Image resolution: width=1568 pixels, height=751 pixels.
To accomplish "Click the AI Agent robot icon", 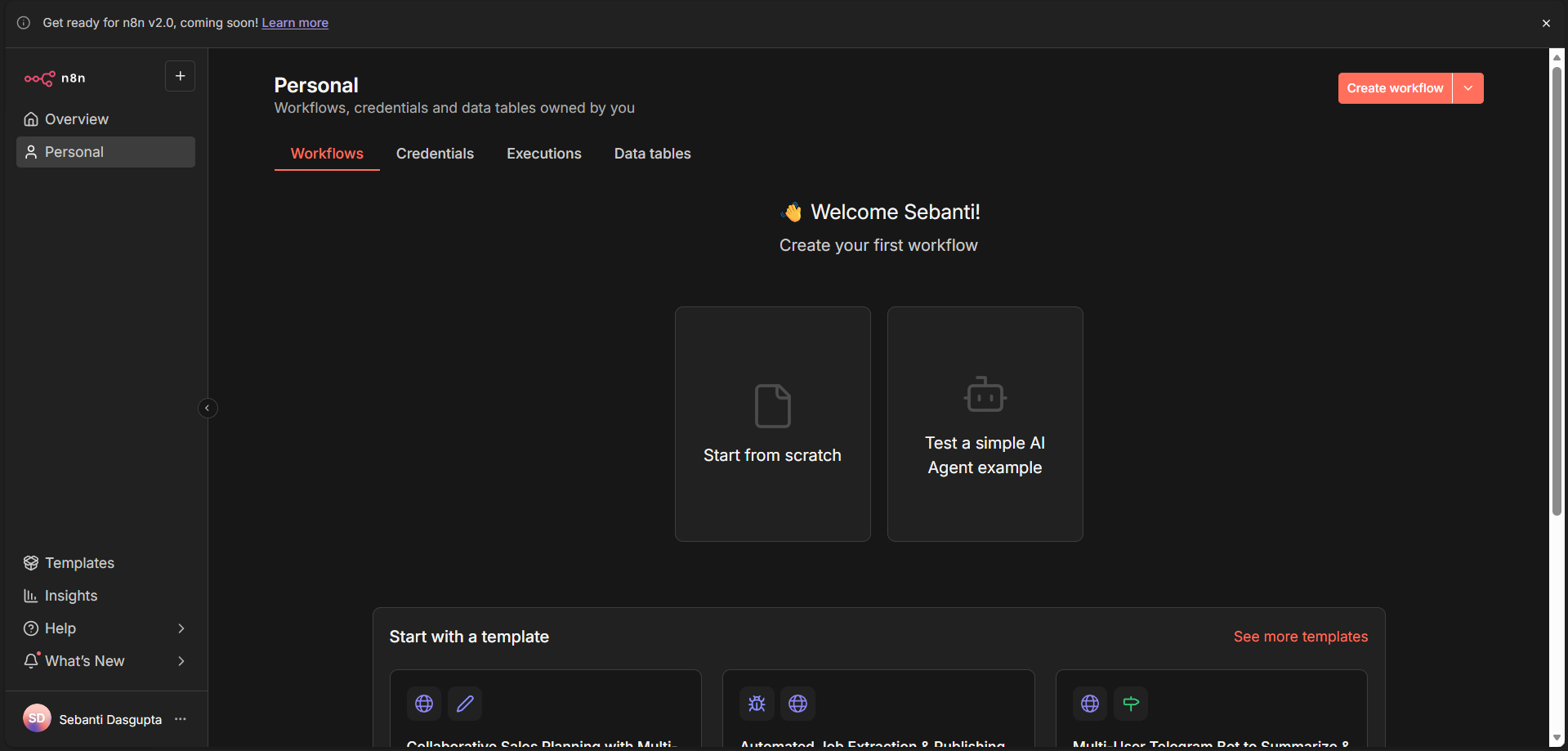I will tap(985, 395).
